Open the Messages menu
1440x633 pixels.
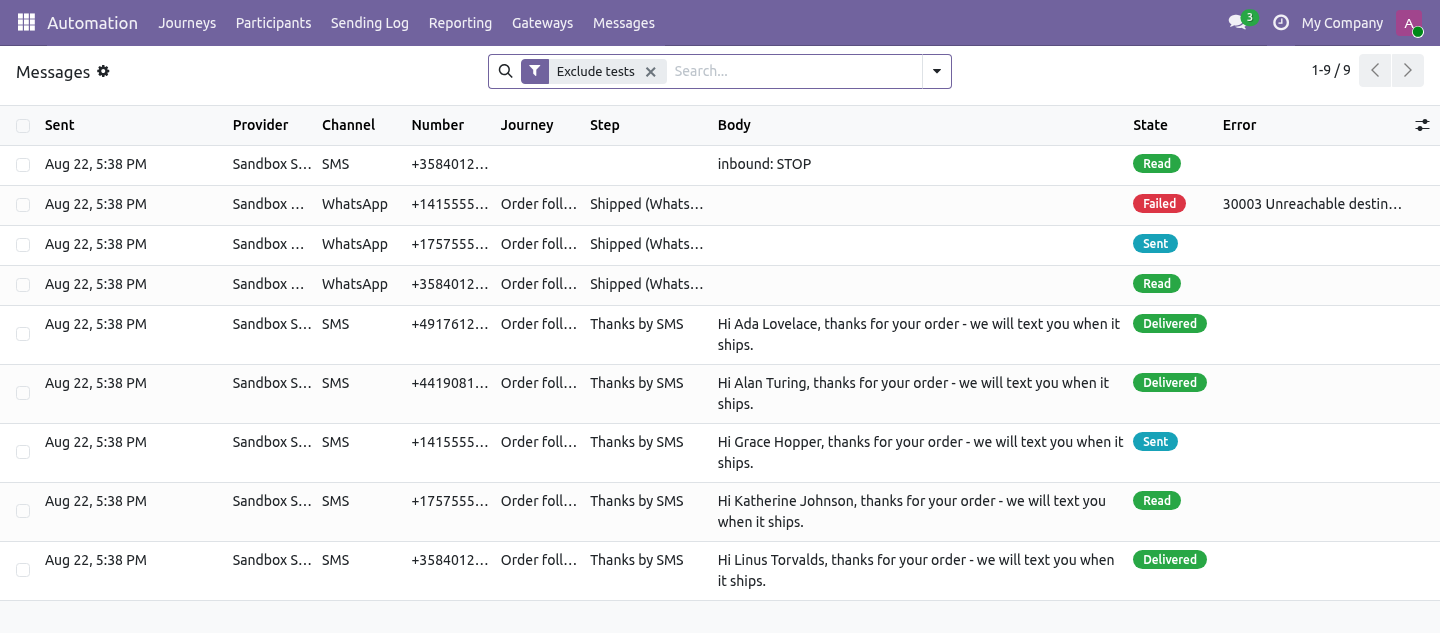(624, 23)
